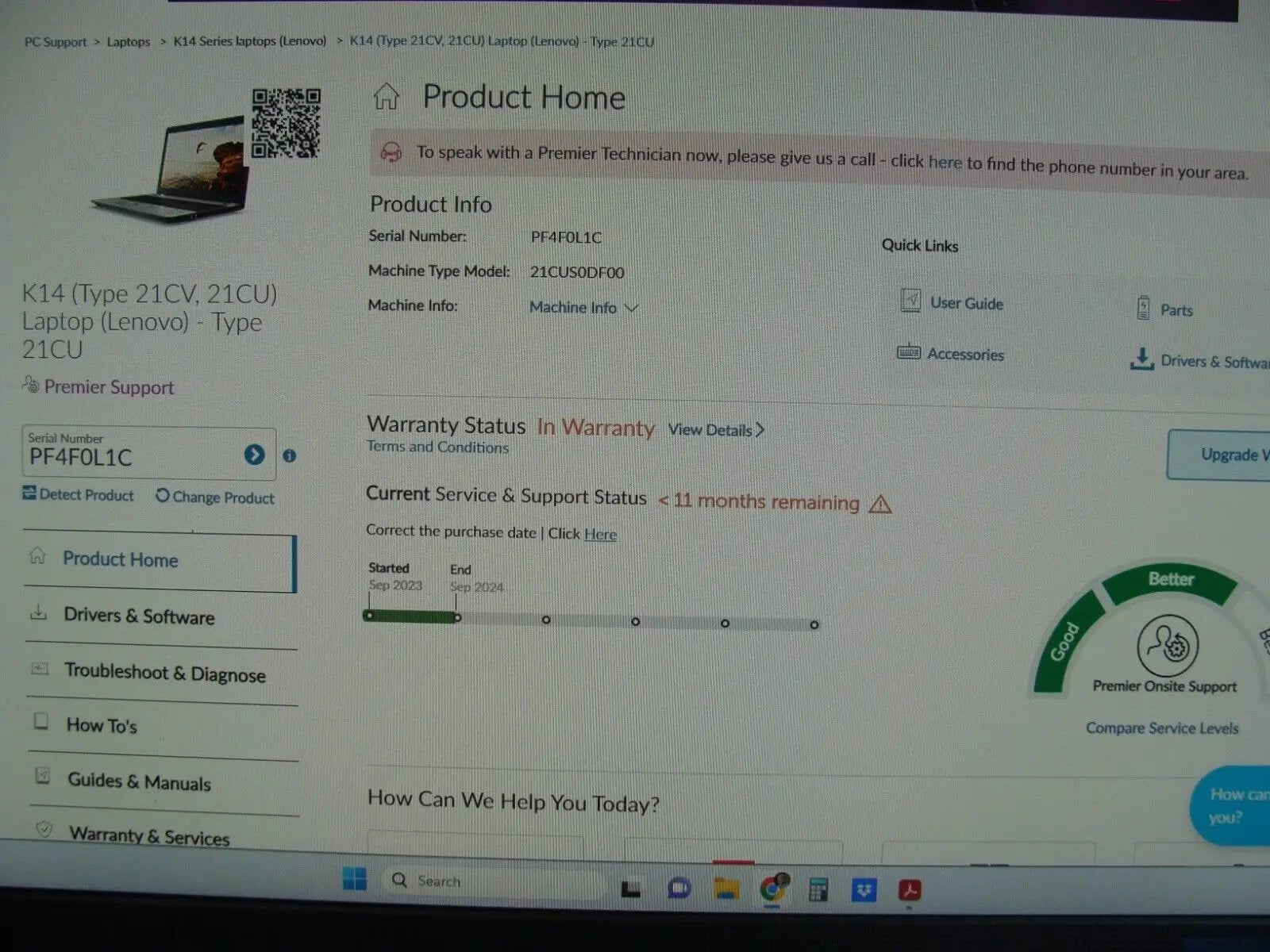Click the here link for Premier phone number
This screenshot has height=952, width=1270.
point(945,162)
